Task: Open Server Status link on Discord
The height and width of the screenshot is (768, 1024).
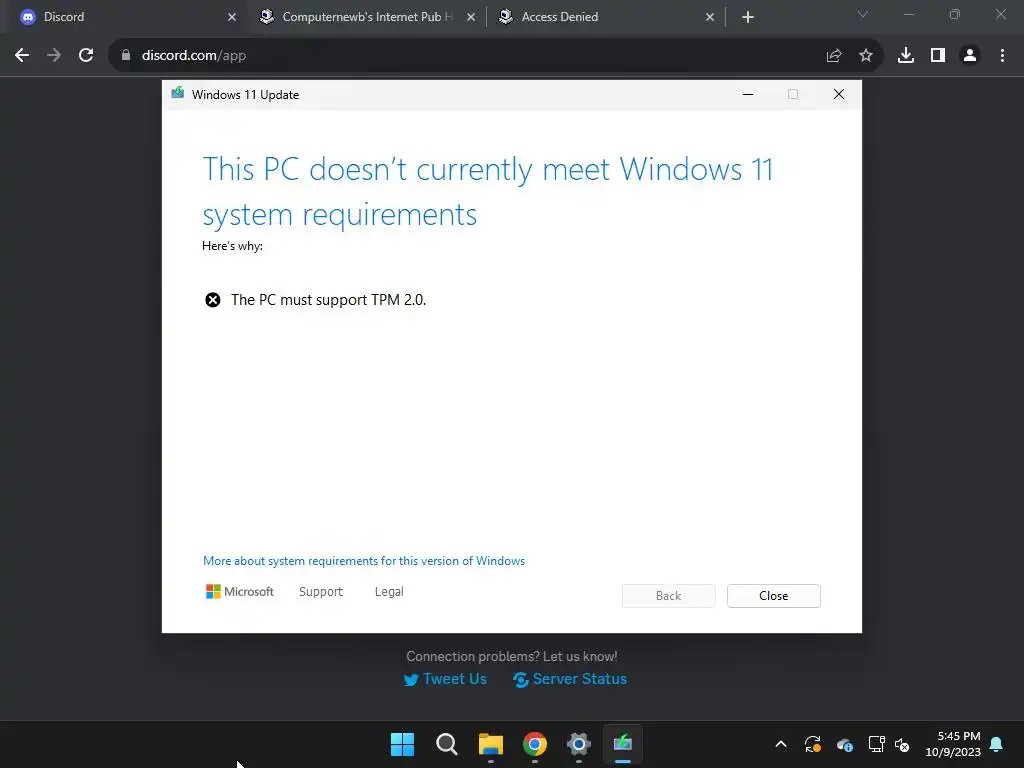Action: pyautogui.click(x=569, y=679)
